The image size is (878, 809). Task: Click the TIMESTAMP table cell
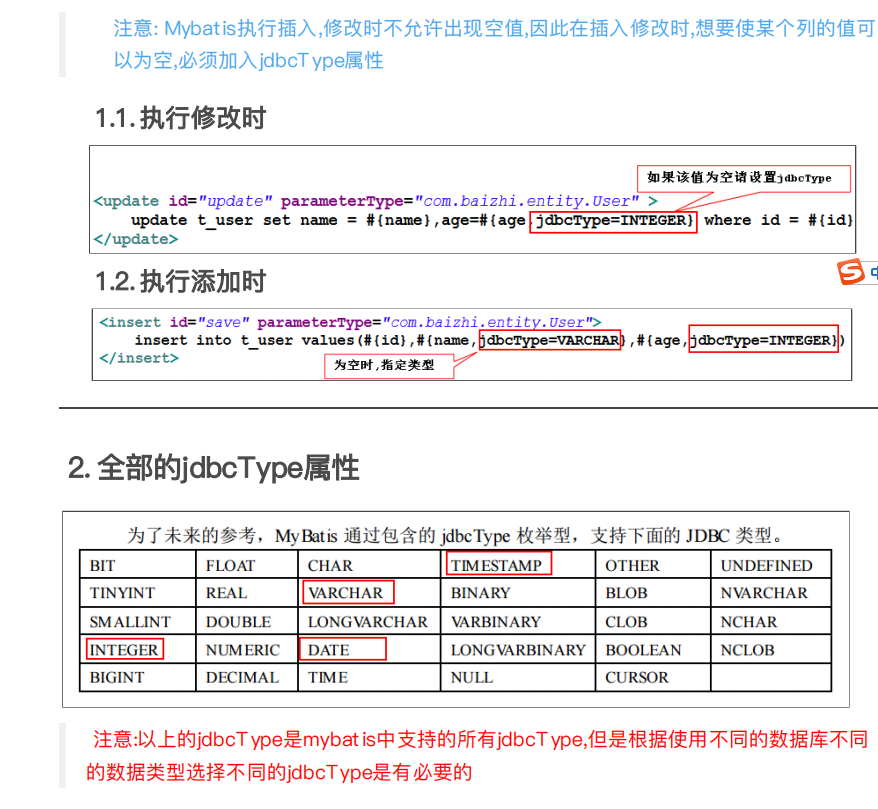pos(518,564)
